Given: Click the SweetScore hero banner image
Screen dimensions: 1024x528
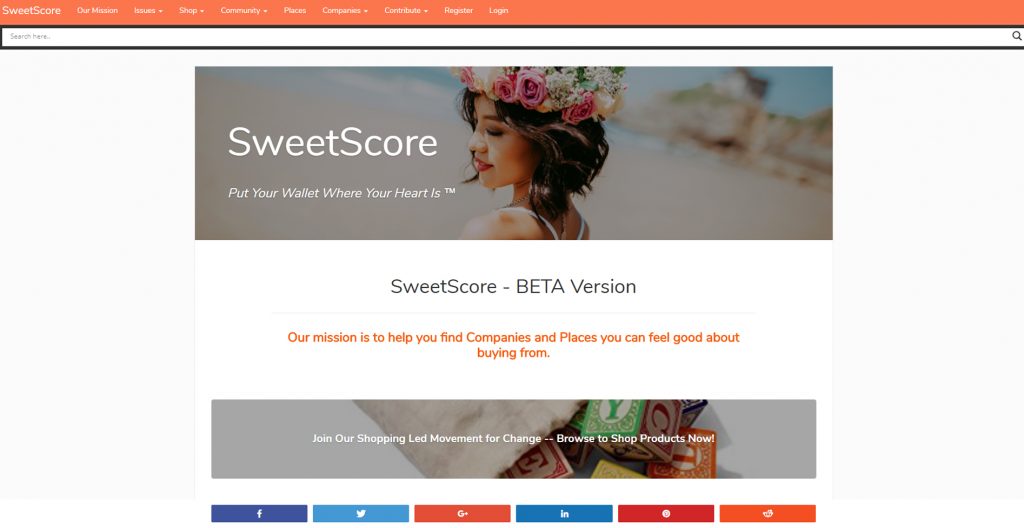Looking at the screenshot, I should (513, 153).
